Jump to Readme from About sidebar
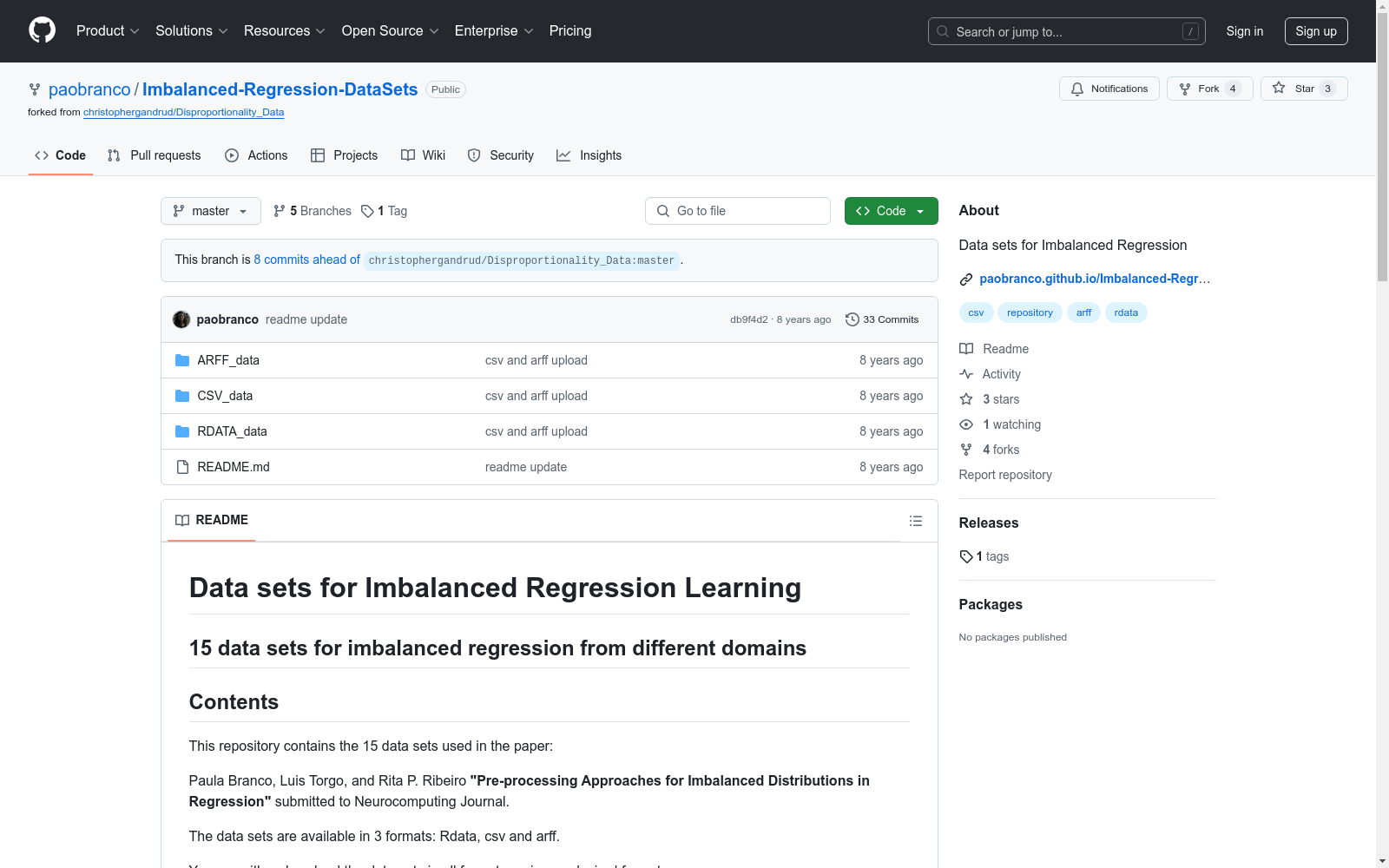This screenshot has height=868, width=1389. click(994, 349)
